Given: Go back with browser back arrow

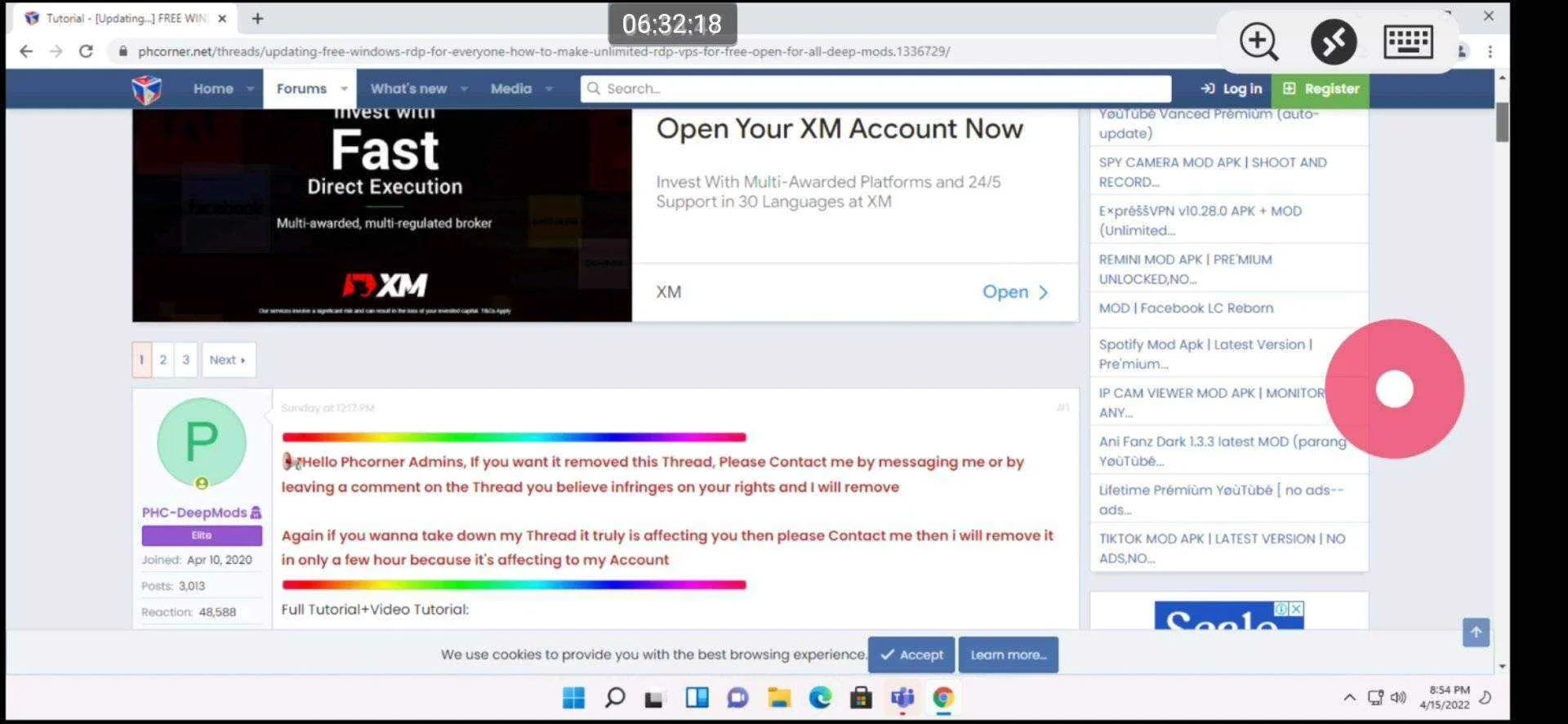Looking at the screenshot, I should (26, 51).
